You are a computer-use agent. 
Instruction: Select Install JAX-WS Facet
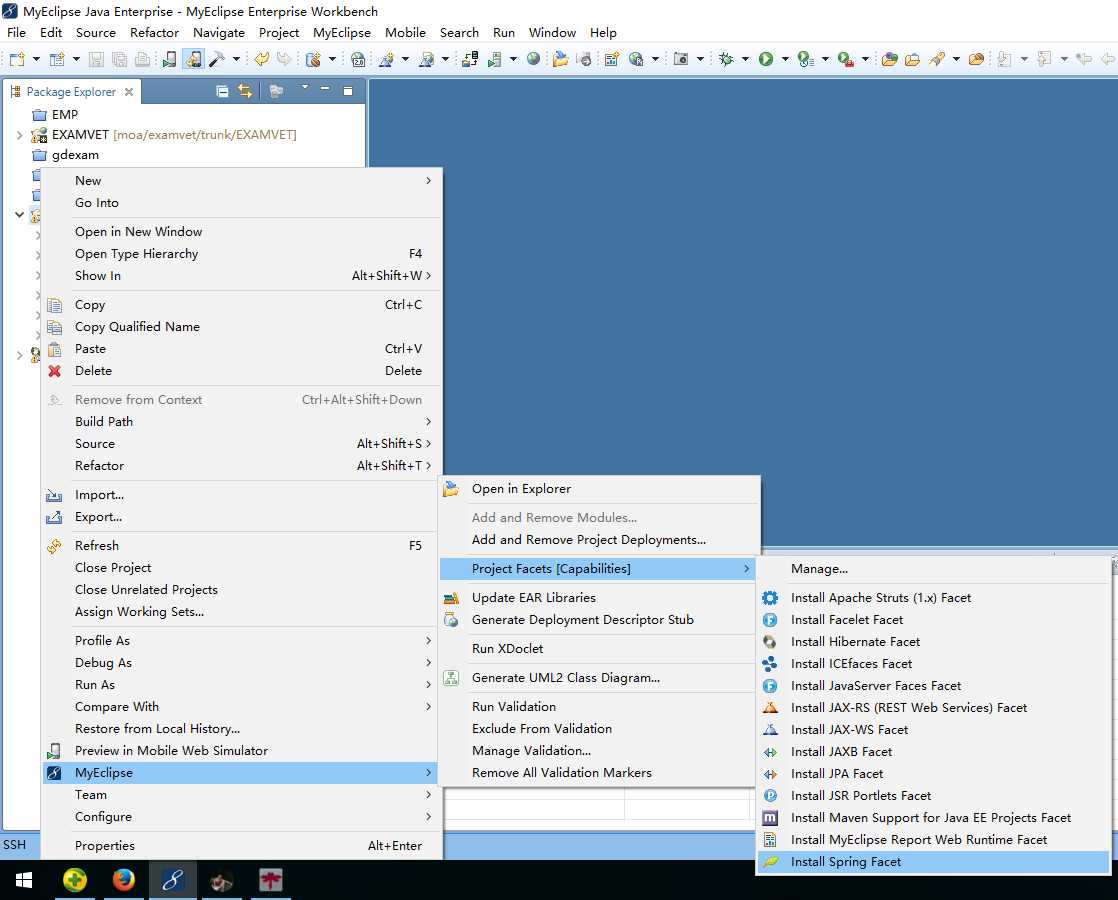click(x=933, y=730)
